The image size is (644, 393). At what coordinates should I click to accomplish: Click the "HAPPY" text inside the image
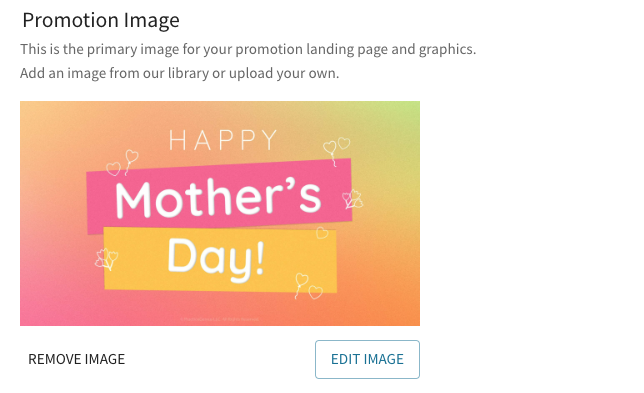point(223,140)
